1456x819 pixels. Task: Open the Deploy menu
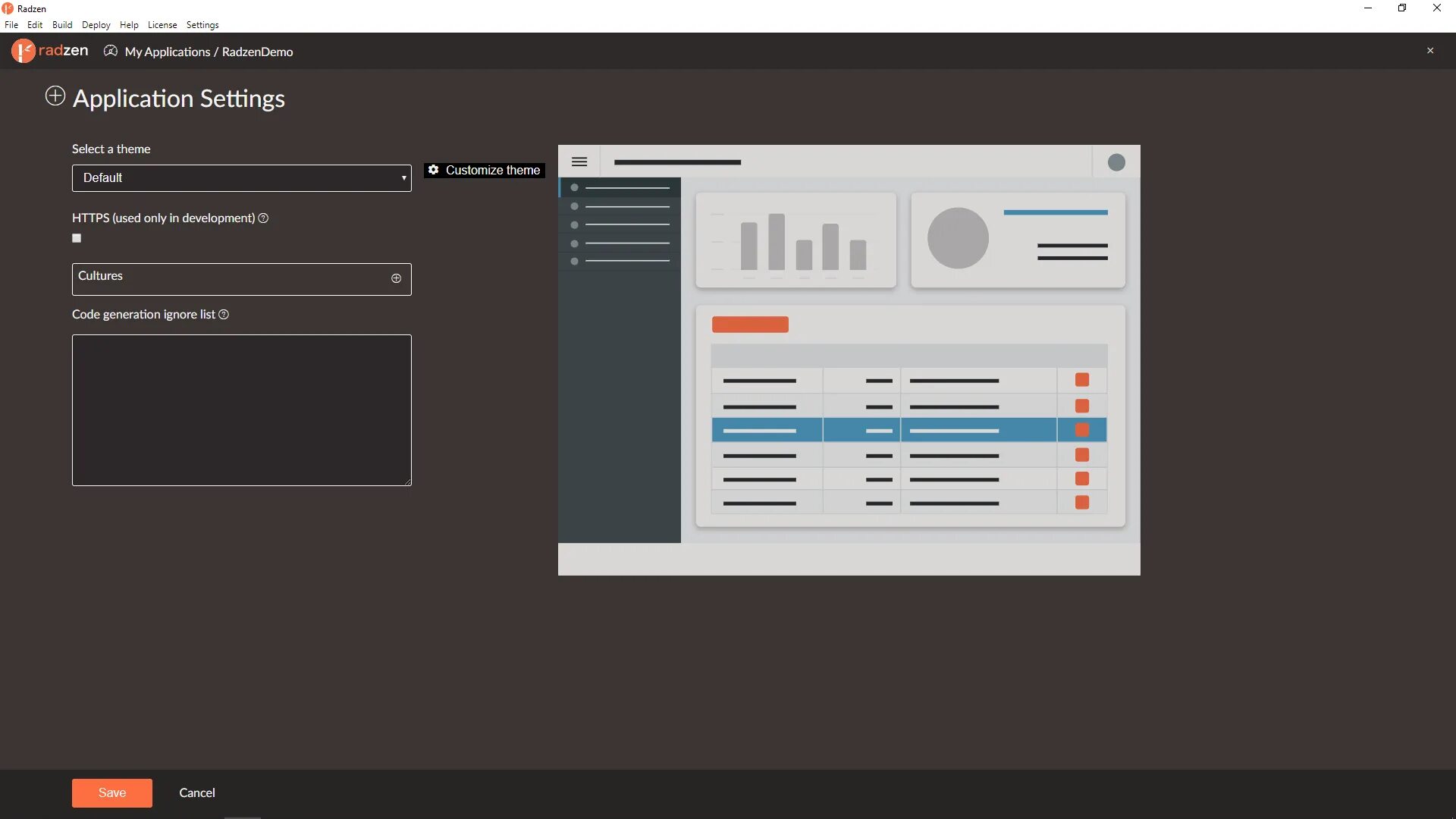[96, 25]
